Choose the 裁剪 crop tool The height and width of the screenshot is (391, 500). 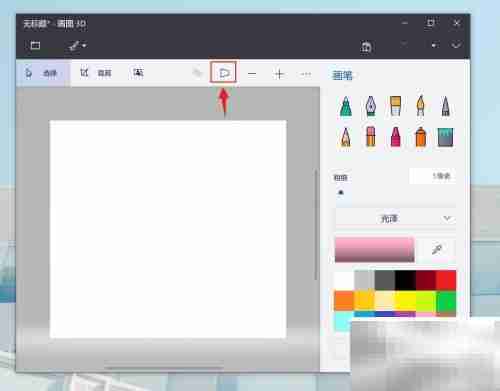[96, 73]
